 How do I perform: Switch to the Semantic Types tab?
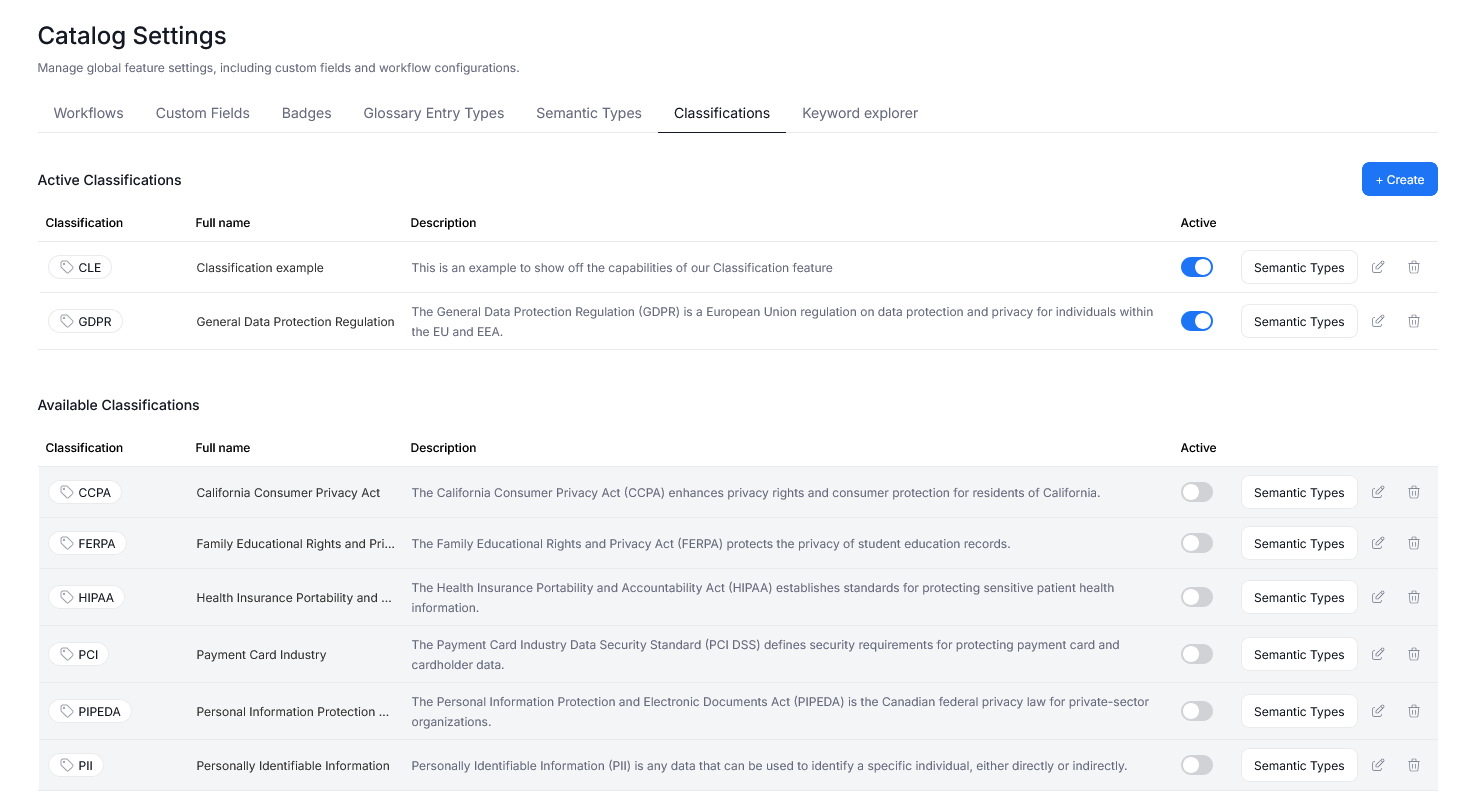pos(589,113)
